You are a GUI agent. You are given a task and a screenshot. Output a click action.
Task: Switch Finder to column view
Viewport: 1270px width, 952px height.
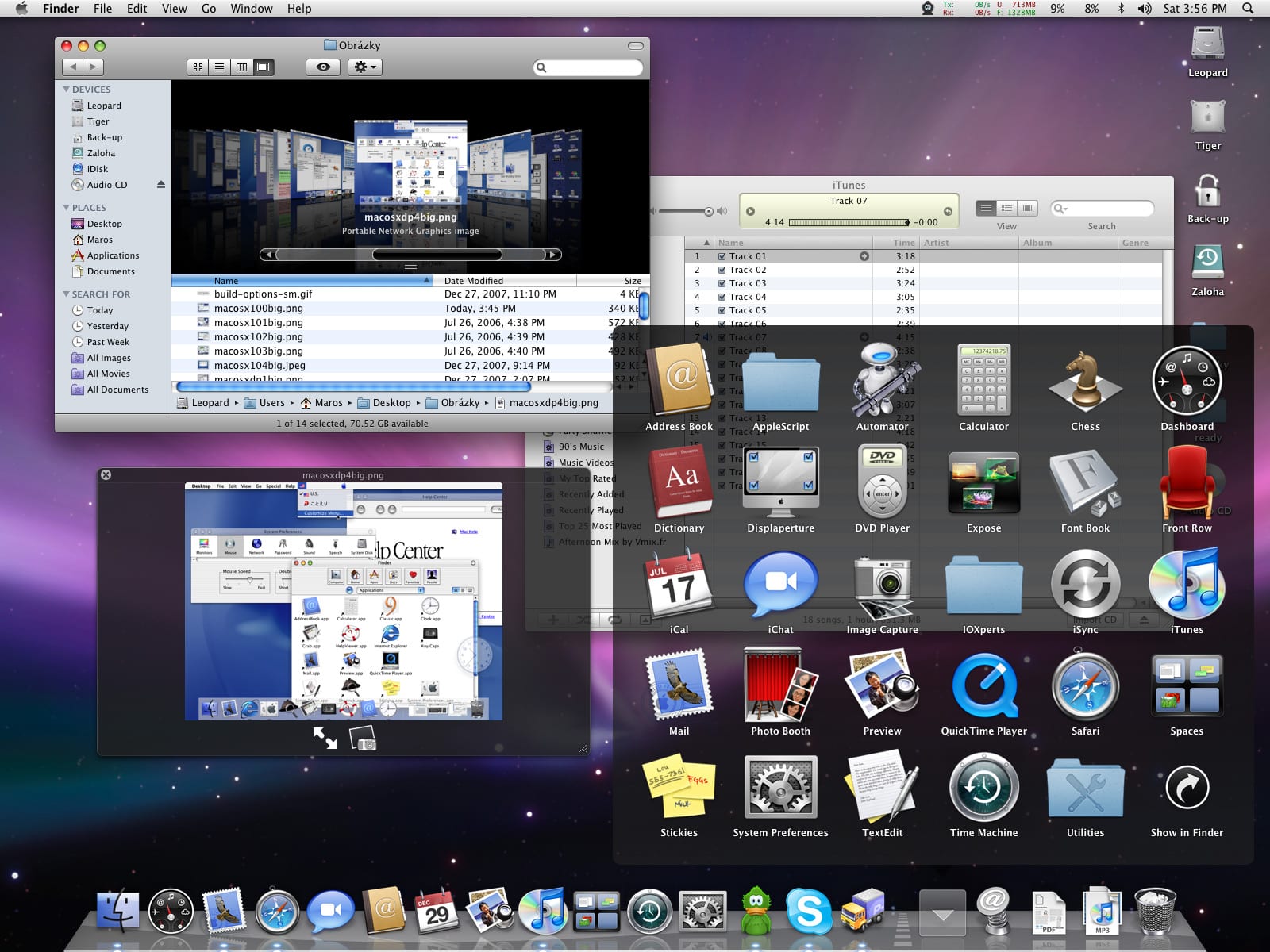pyautogui.click(x=241, y=67)
